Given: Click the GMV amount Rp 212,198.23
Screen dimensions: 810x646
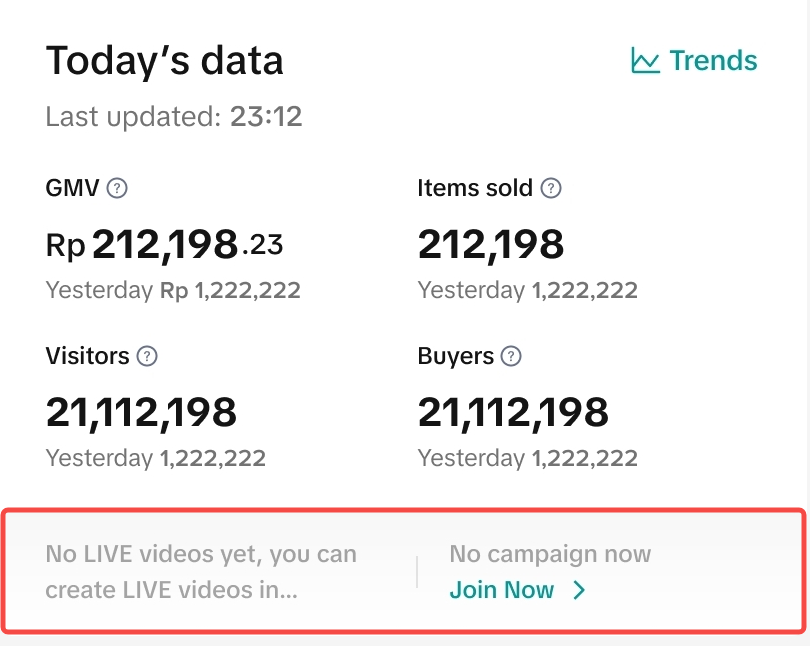Looking at the screenshot, I should click(165, 244).
